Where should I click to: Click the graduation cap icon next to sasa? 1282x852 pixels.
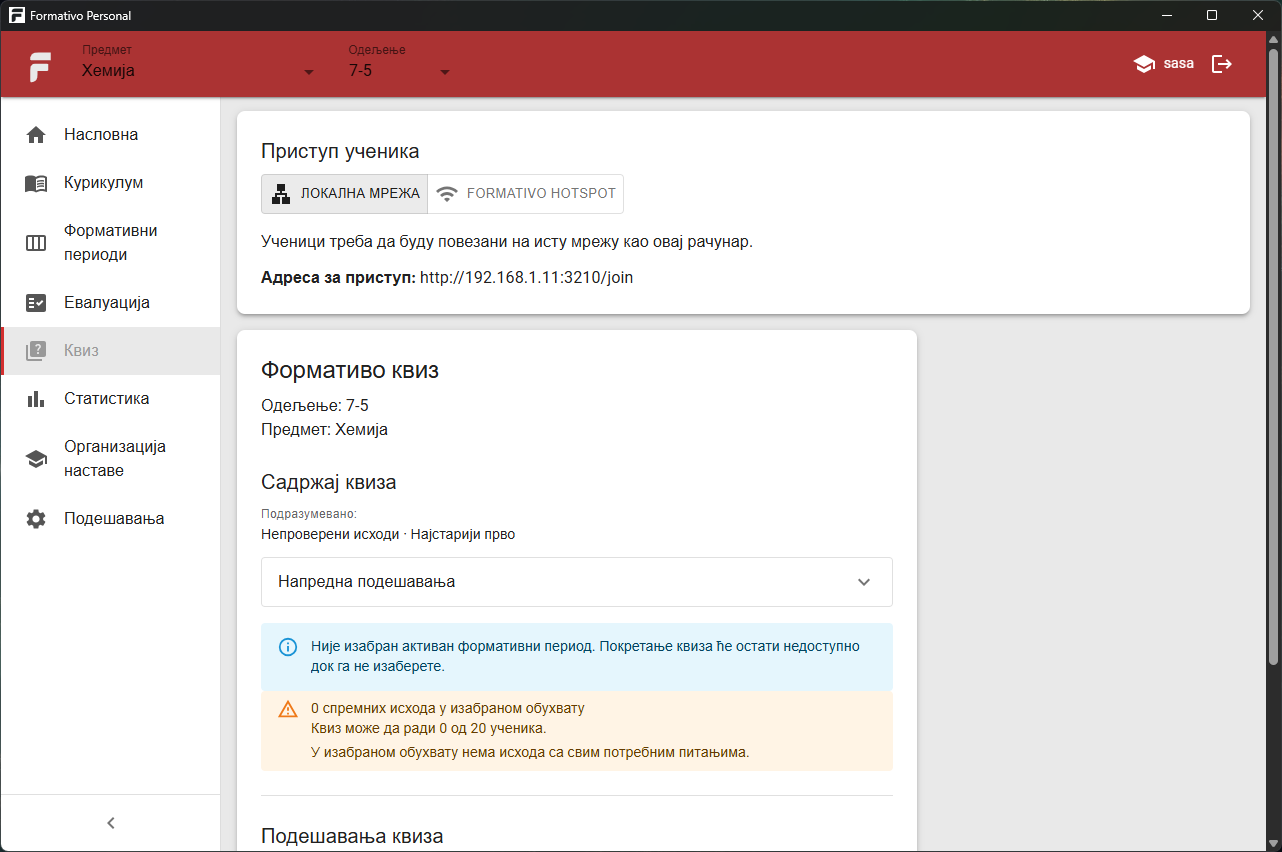coord(1143,64)
